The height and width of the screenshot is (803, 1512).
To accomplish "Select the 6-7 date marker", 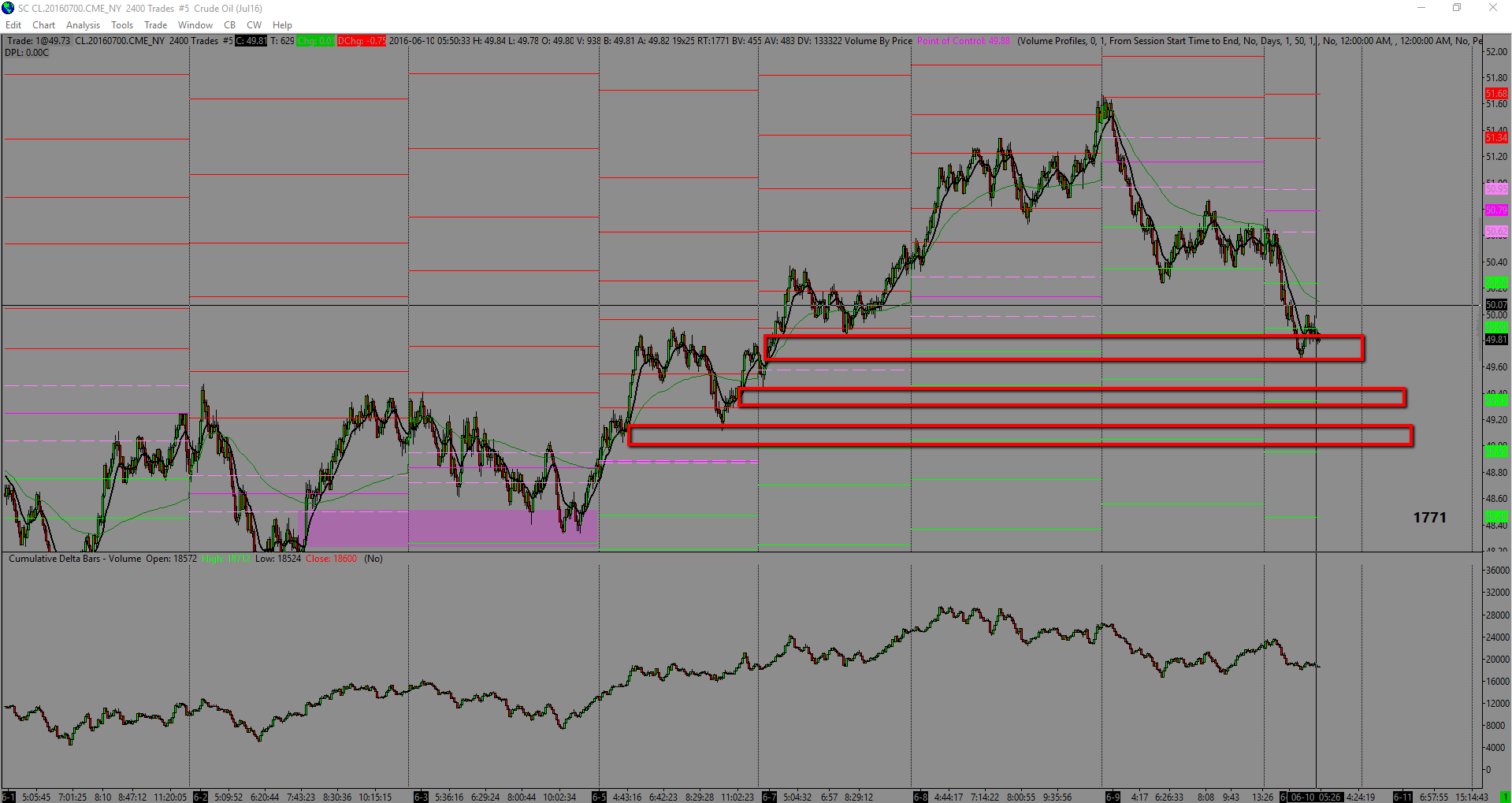I will pos(769,797).
